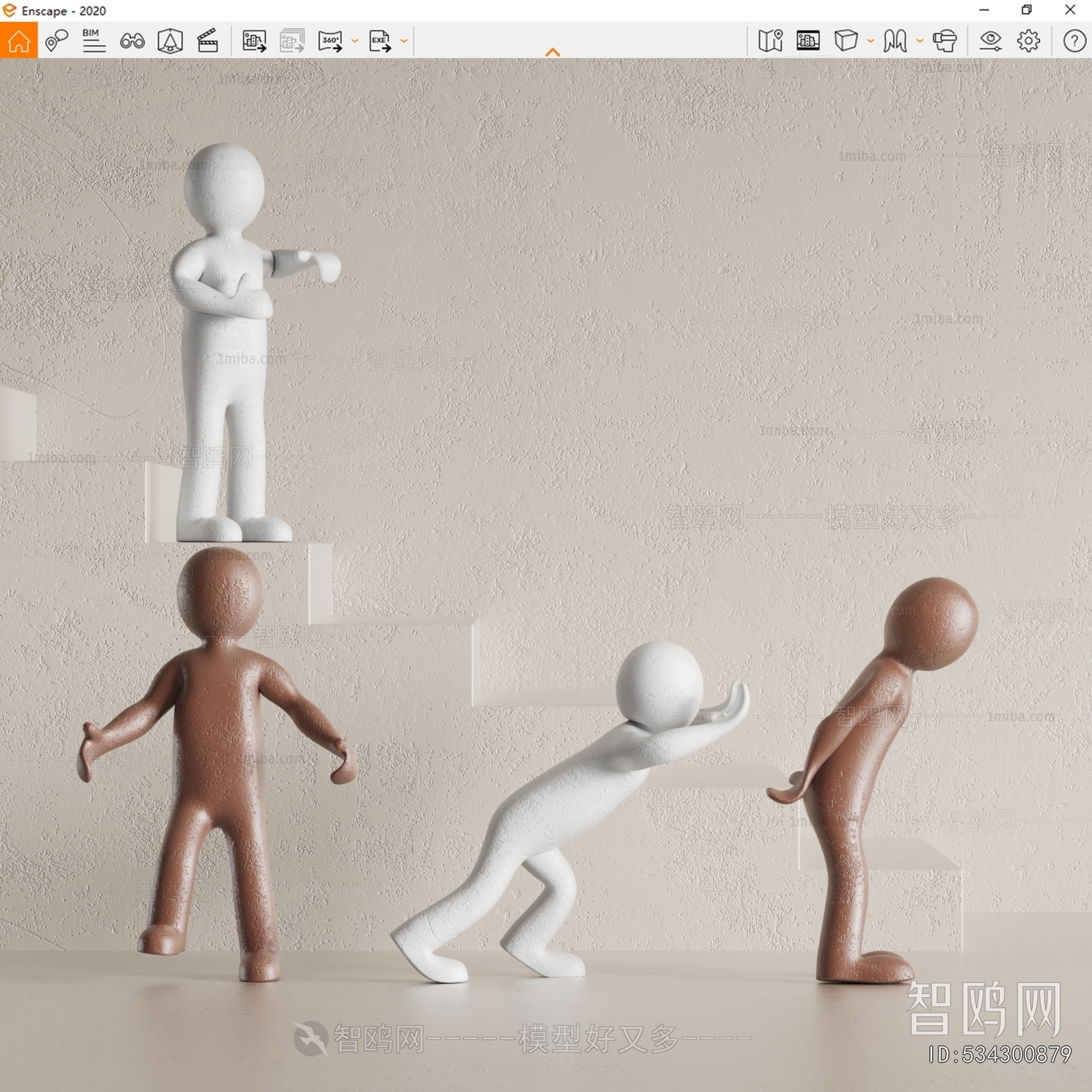
Task: Export standalone EXE file
Action: point(380,41)
